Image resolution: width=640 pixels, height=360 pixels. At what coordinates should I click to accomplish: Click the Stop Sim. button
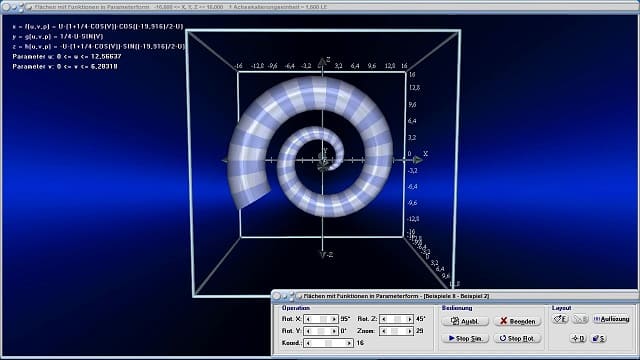click(465, 338)
